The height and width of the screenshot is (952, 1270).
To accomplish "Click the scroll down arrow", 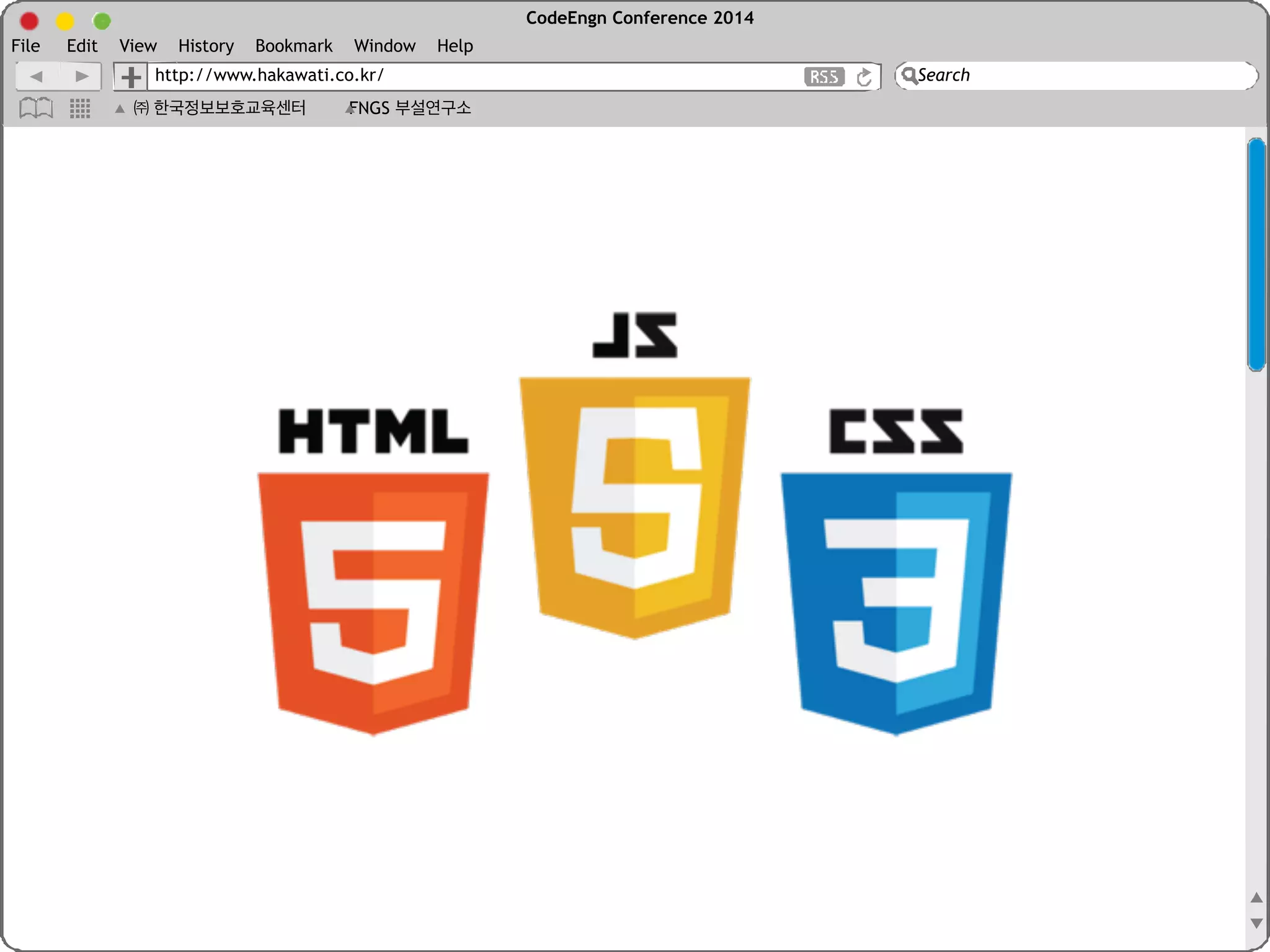I will (x=1256, y=923).
